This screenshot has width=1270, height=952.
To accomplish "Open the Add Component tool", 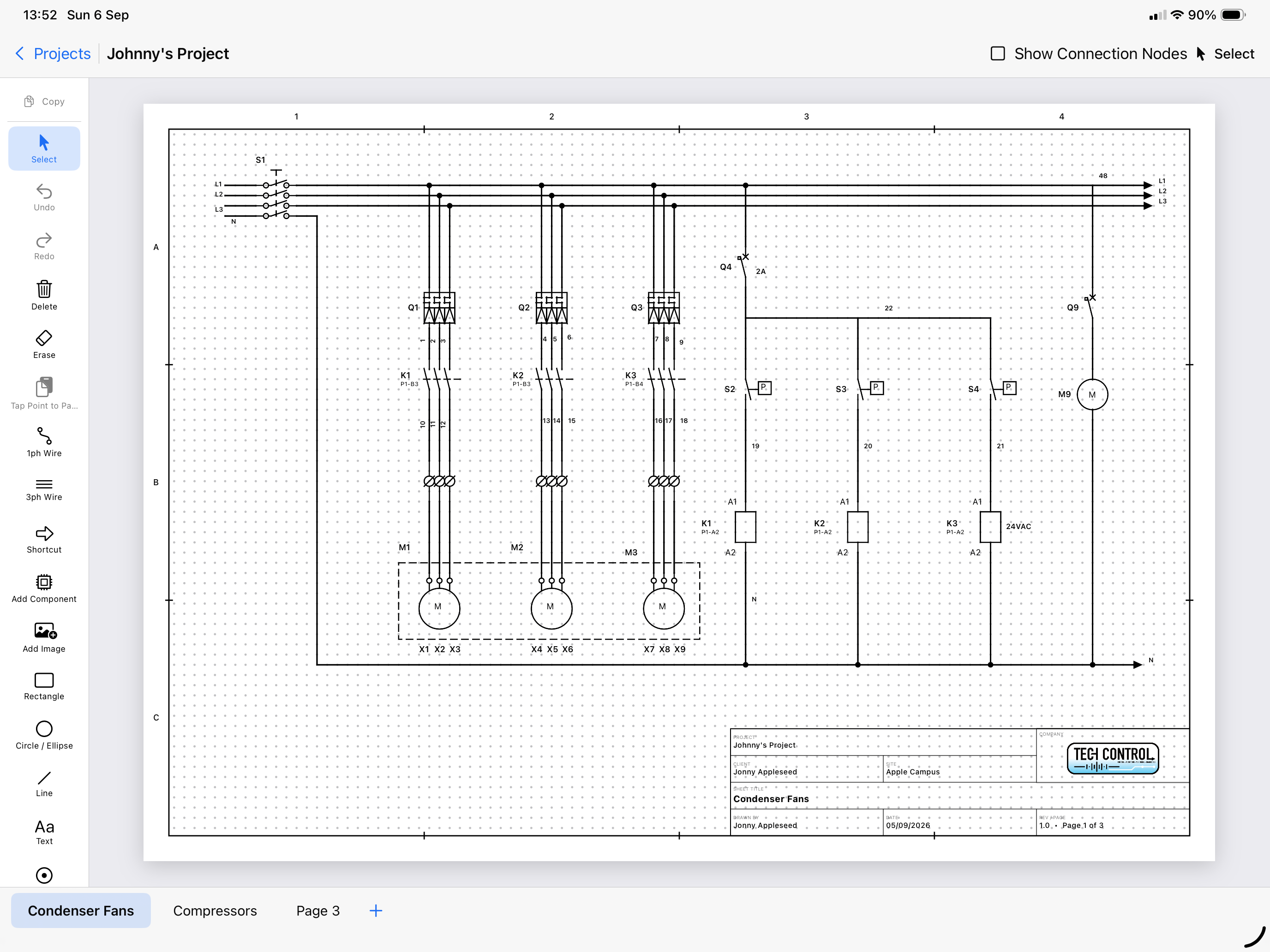I will click(x=44, y=588).
